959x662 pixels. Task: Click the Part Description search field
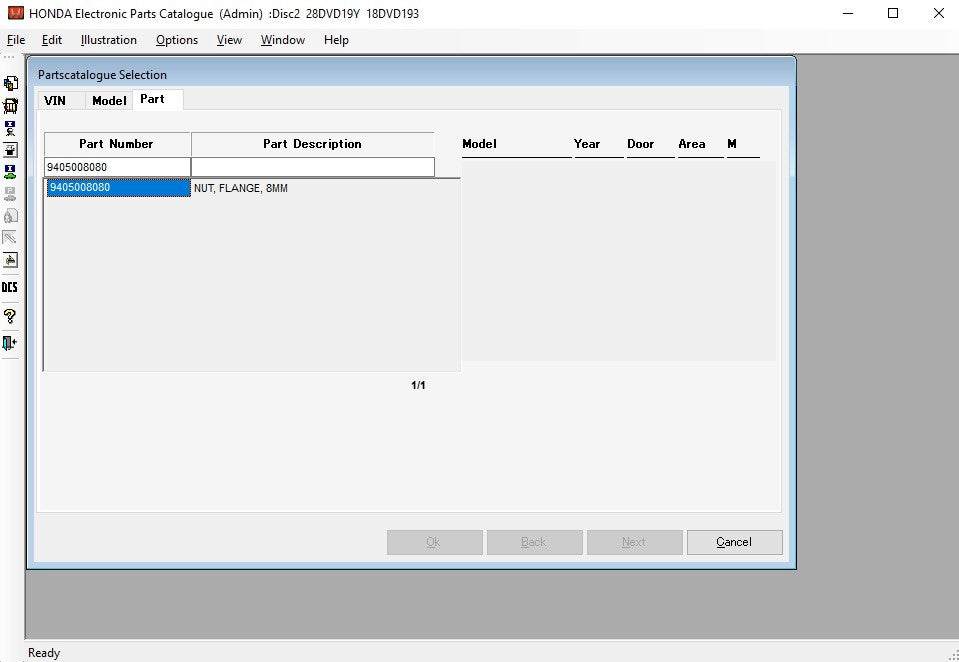coord(312,167)
